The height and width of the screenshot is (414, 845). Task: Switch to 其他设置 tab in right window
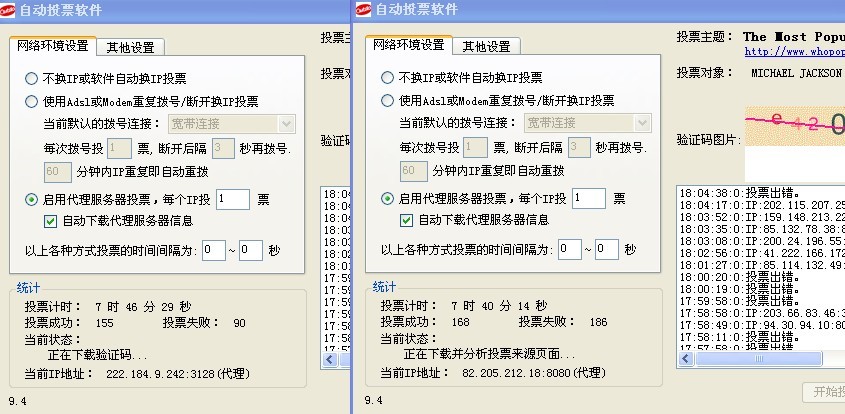tap(486, 46)
